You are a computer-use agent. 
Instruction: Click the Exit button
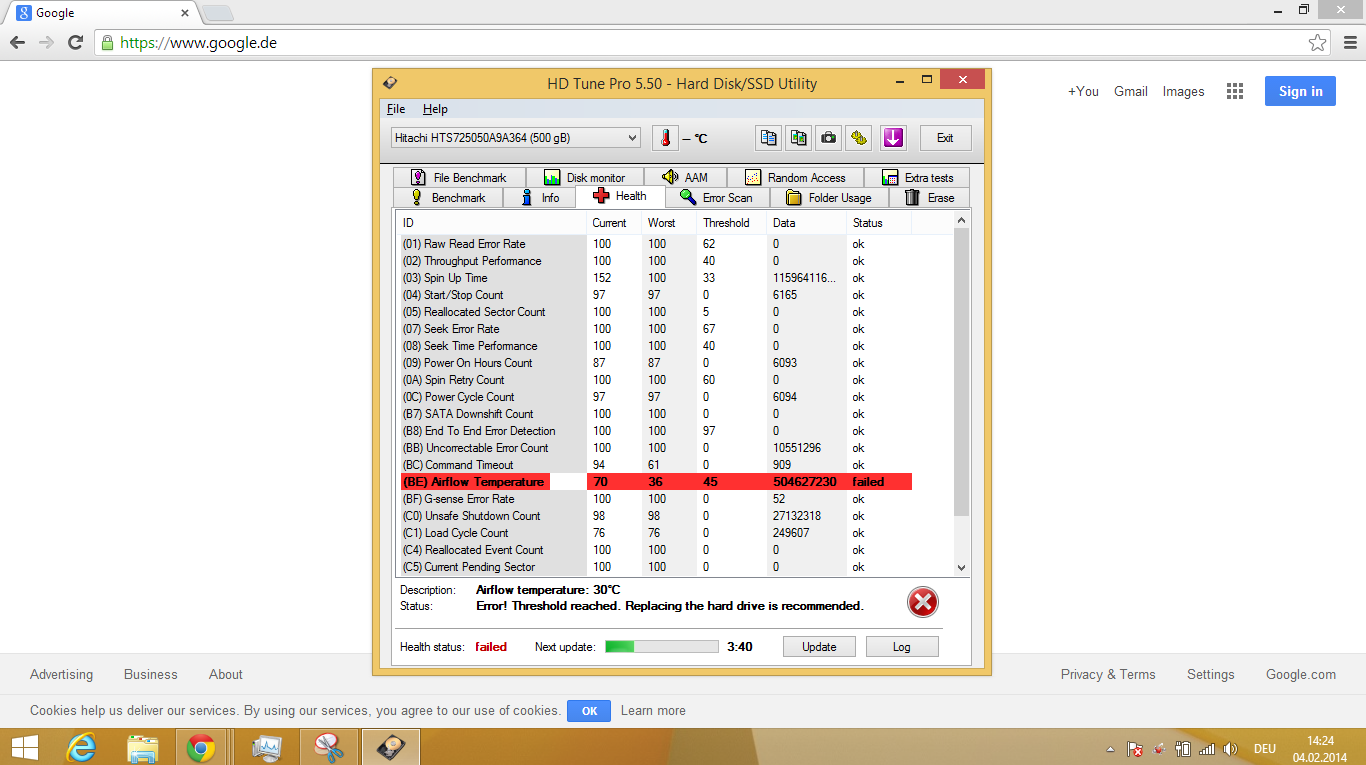coord(945,138)
